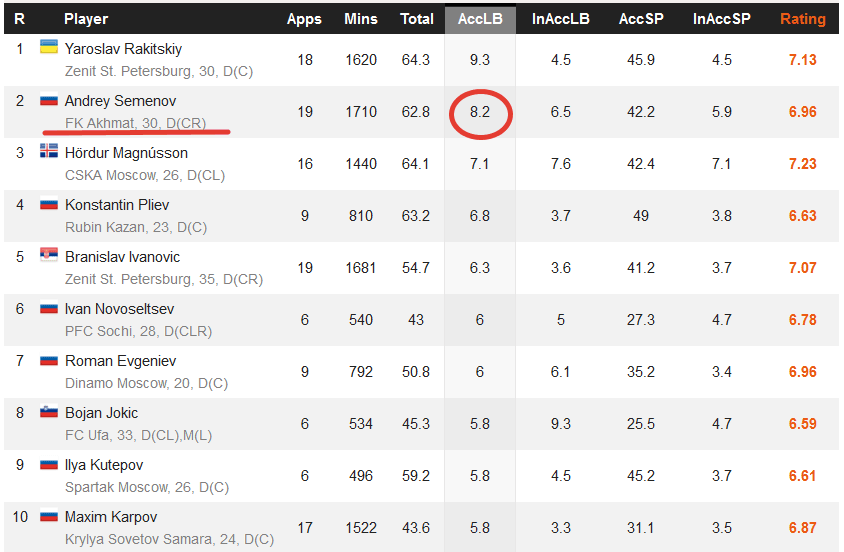Click the Russian flag beside Maxim Karpov
The height and width of the screenshot is (552, 844).
pos(49,516)
